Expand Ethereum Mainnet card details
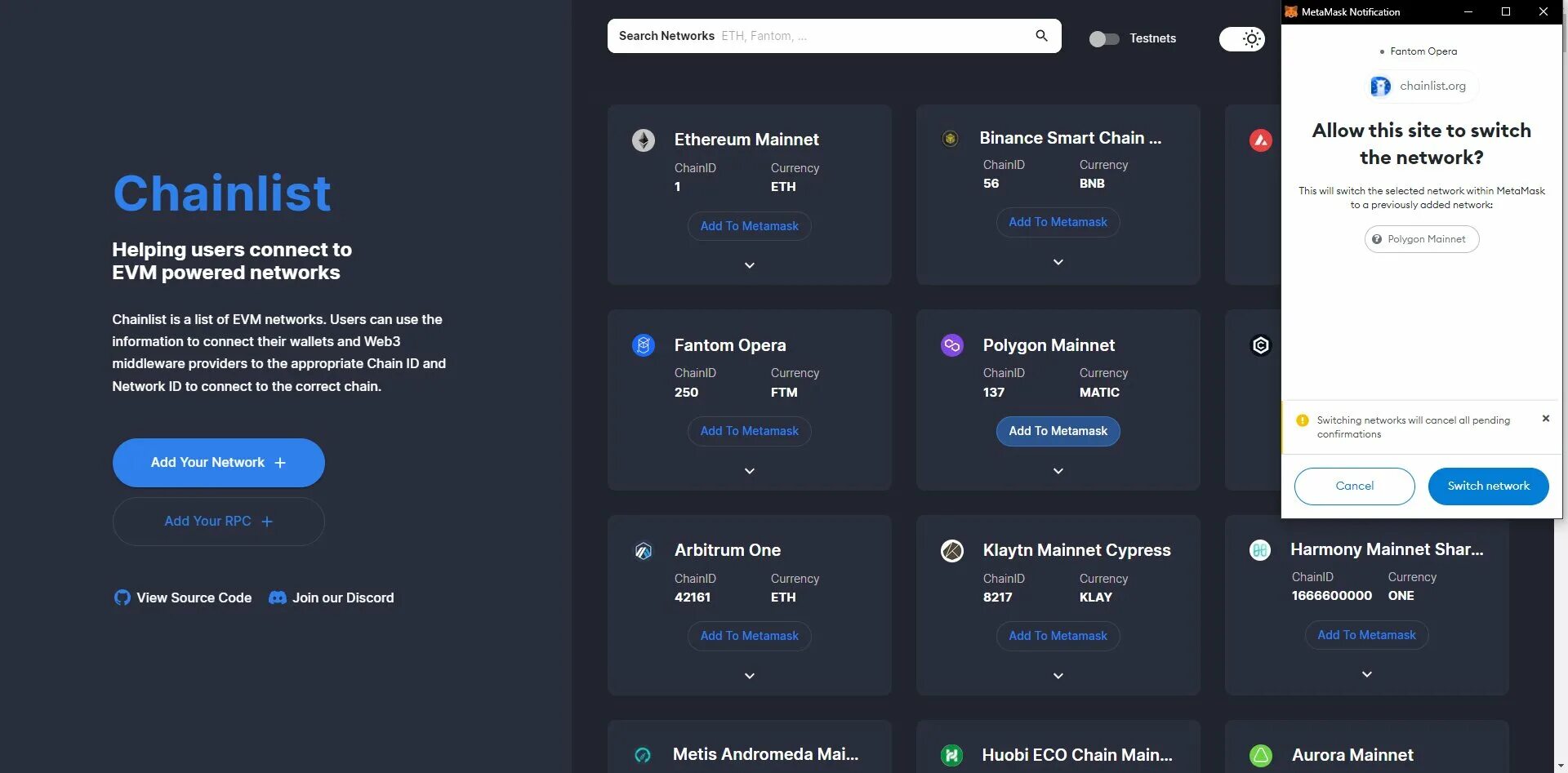This screenshot has height=773, width=1568. (750, 265)
